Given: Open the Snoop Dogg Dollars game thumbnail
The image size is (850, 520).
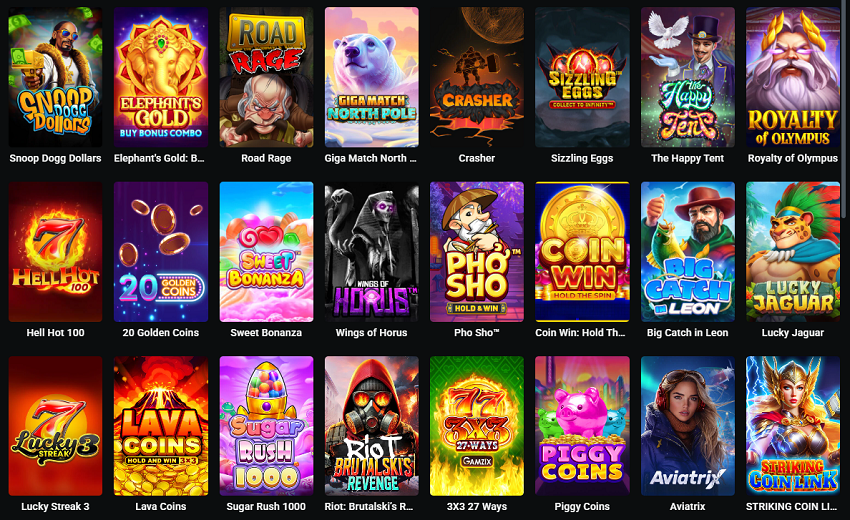Looking at the screenshot, I should point(55,77).
